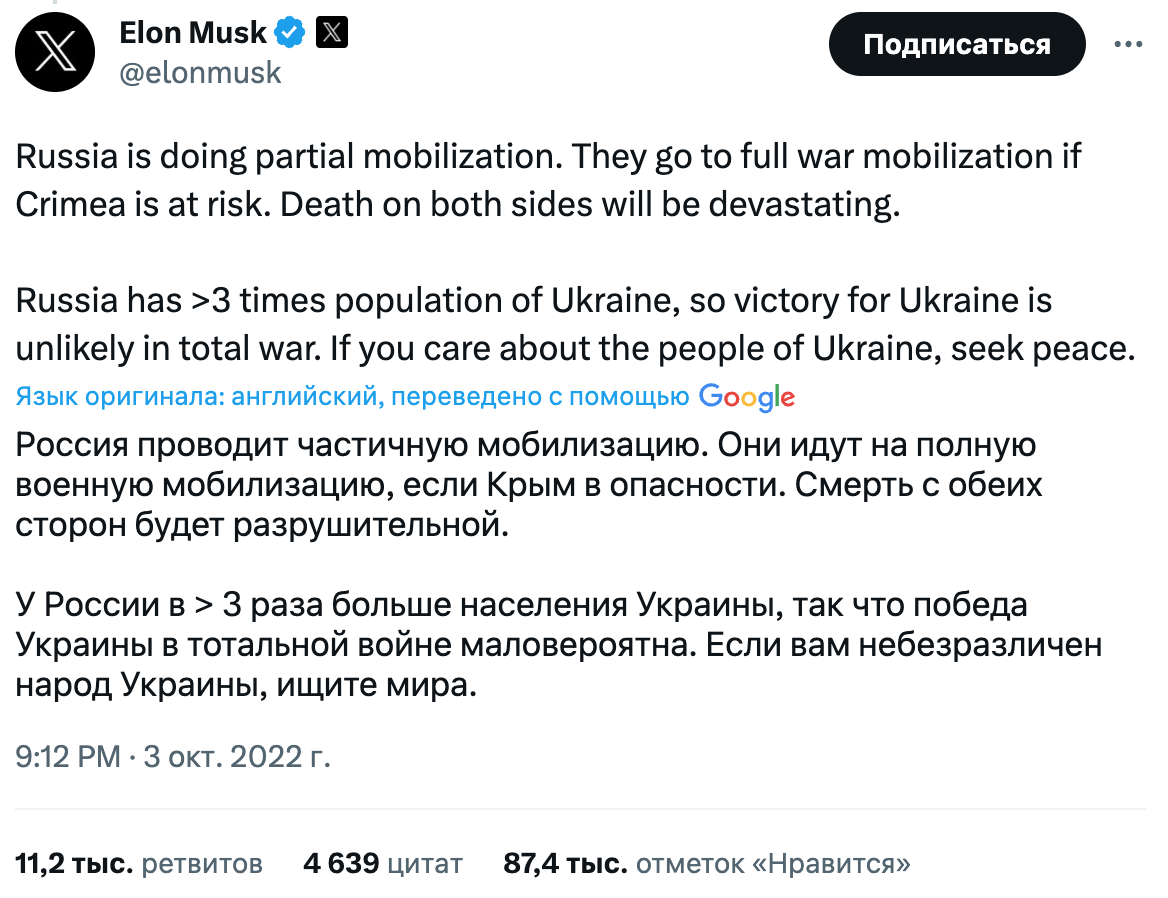Click the black X affiliation badge
Viewport: 1168px width, 898px height.
(x=331, y=33)
